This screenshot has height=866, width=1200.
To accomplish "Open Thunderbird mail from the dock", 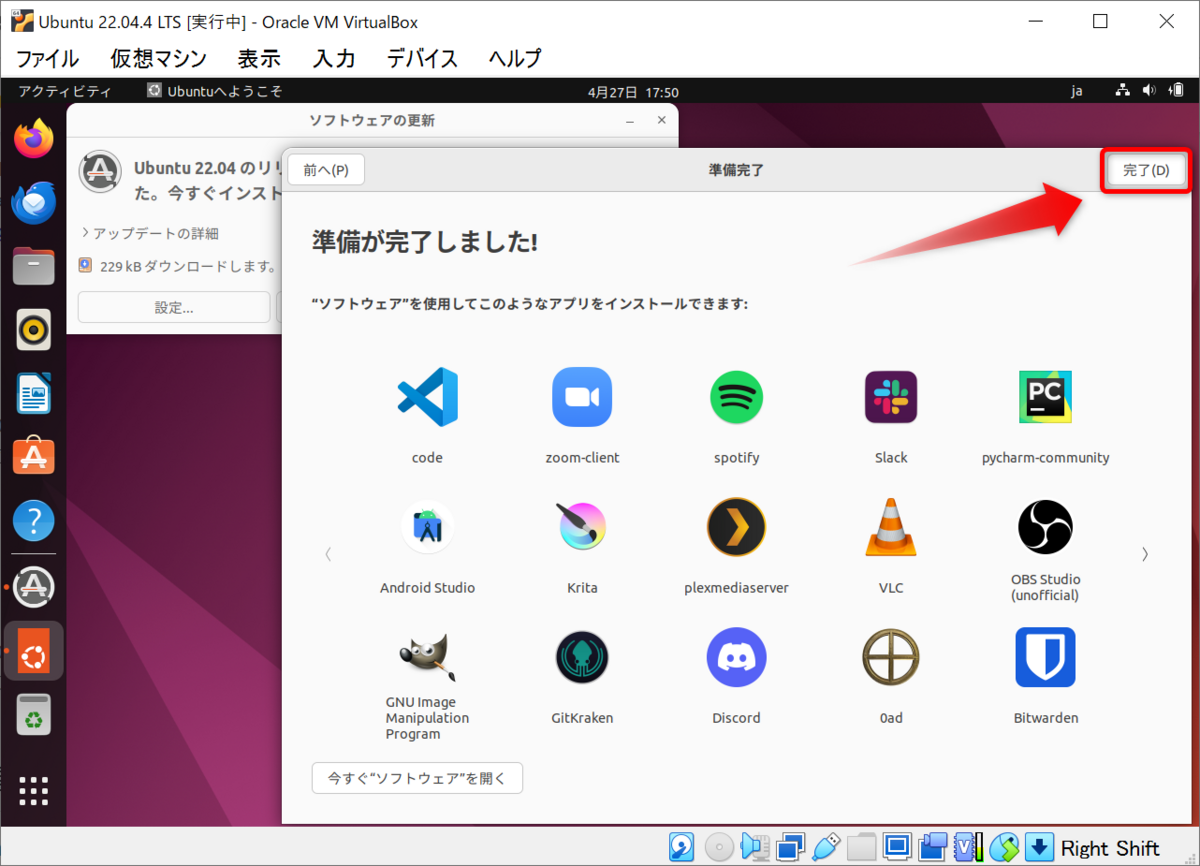I will [34, 203].
